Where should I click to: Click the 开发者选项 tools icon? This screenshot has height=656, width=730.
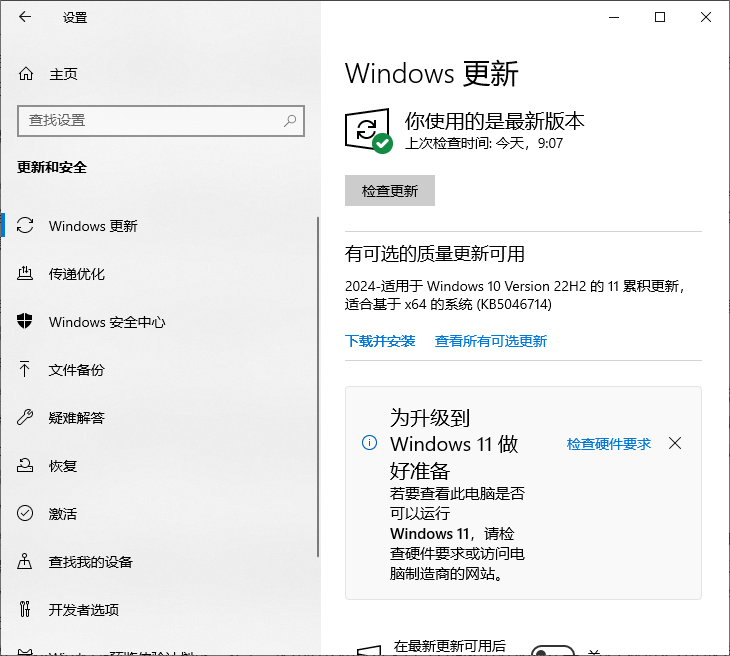pyautogui.click(x=25, y=609)
